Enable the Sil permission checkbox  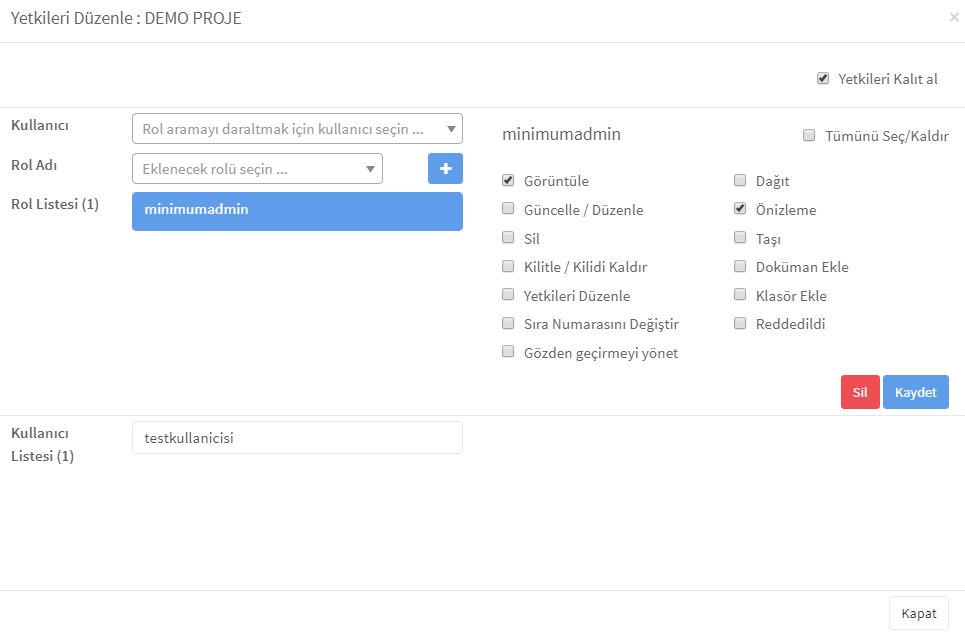click(508, 238)
